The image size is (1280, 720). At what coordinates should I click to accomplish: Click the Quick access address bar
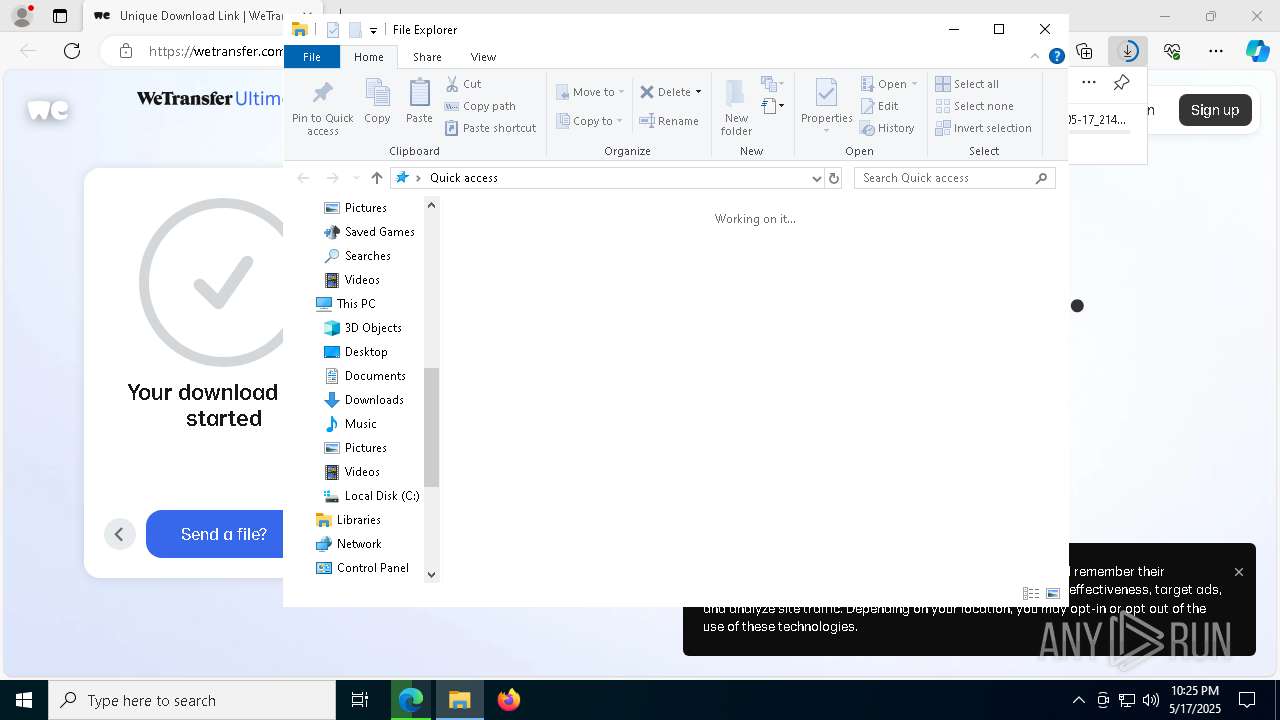[607, 178]
